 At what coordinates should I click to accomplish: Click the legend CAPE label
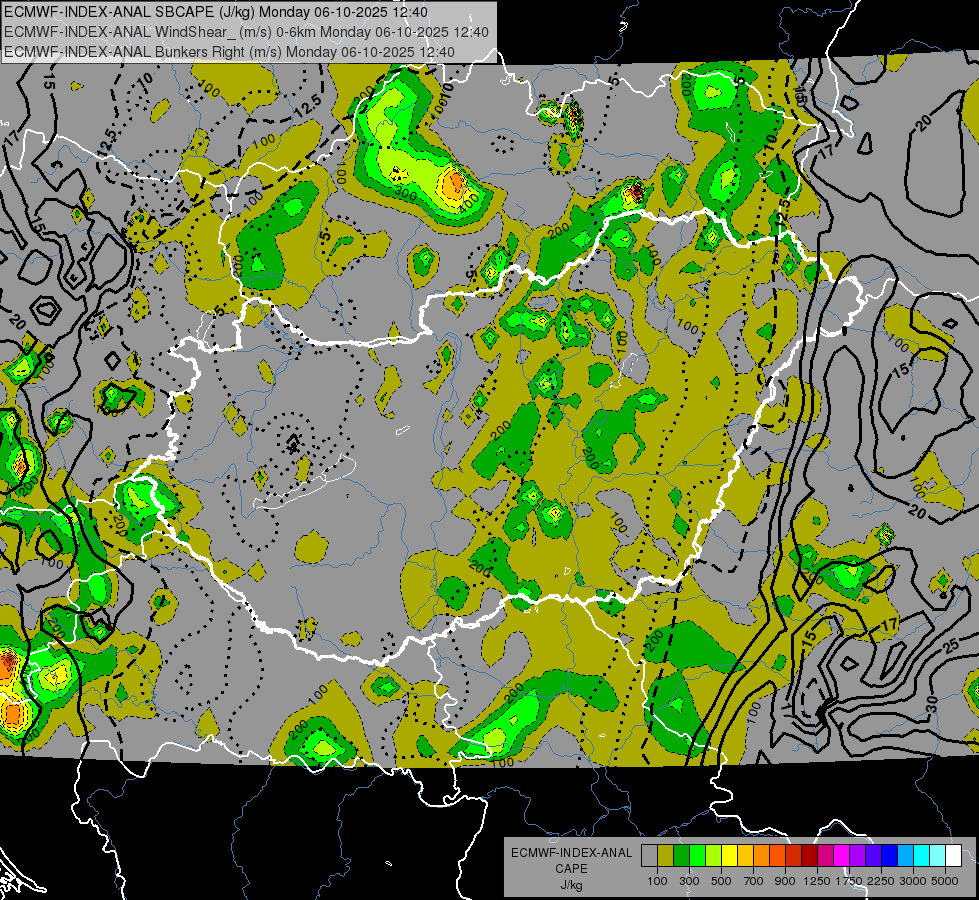pyautogui.click(x=571, y=869)
